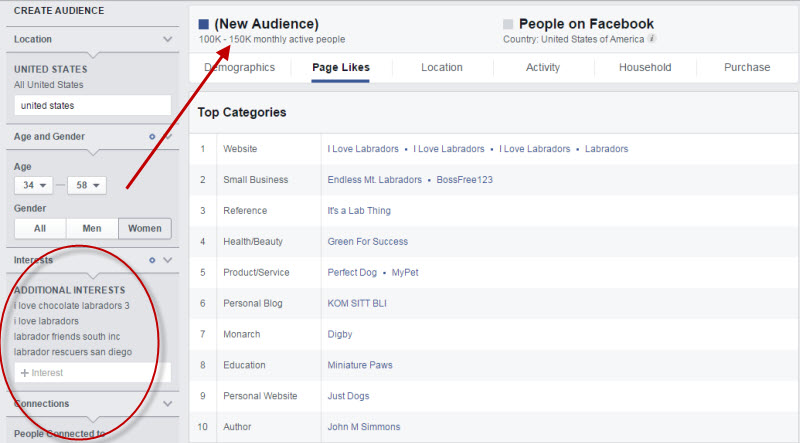Click the blue New Audience color square

(204, 24)
